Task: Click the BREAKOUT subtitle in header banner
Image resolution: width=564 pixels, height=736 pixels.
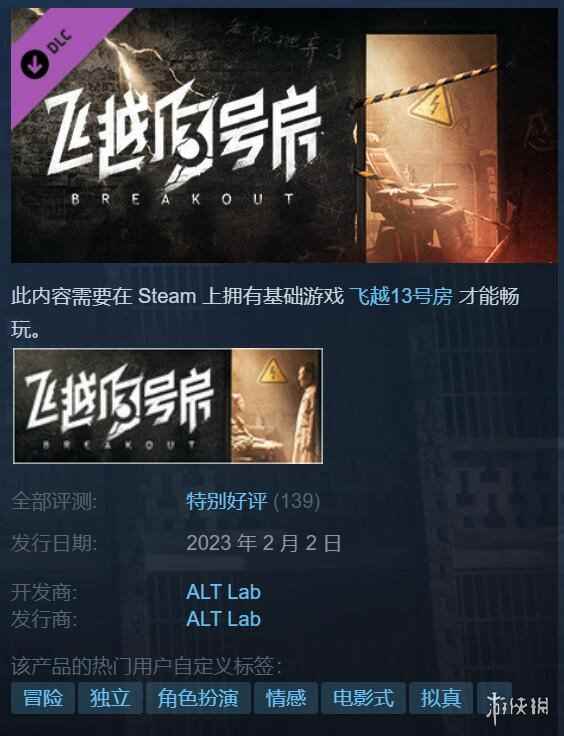Action: pos(183,199)
